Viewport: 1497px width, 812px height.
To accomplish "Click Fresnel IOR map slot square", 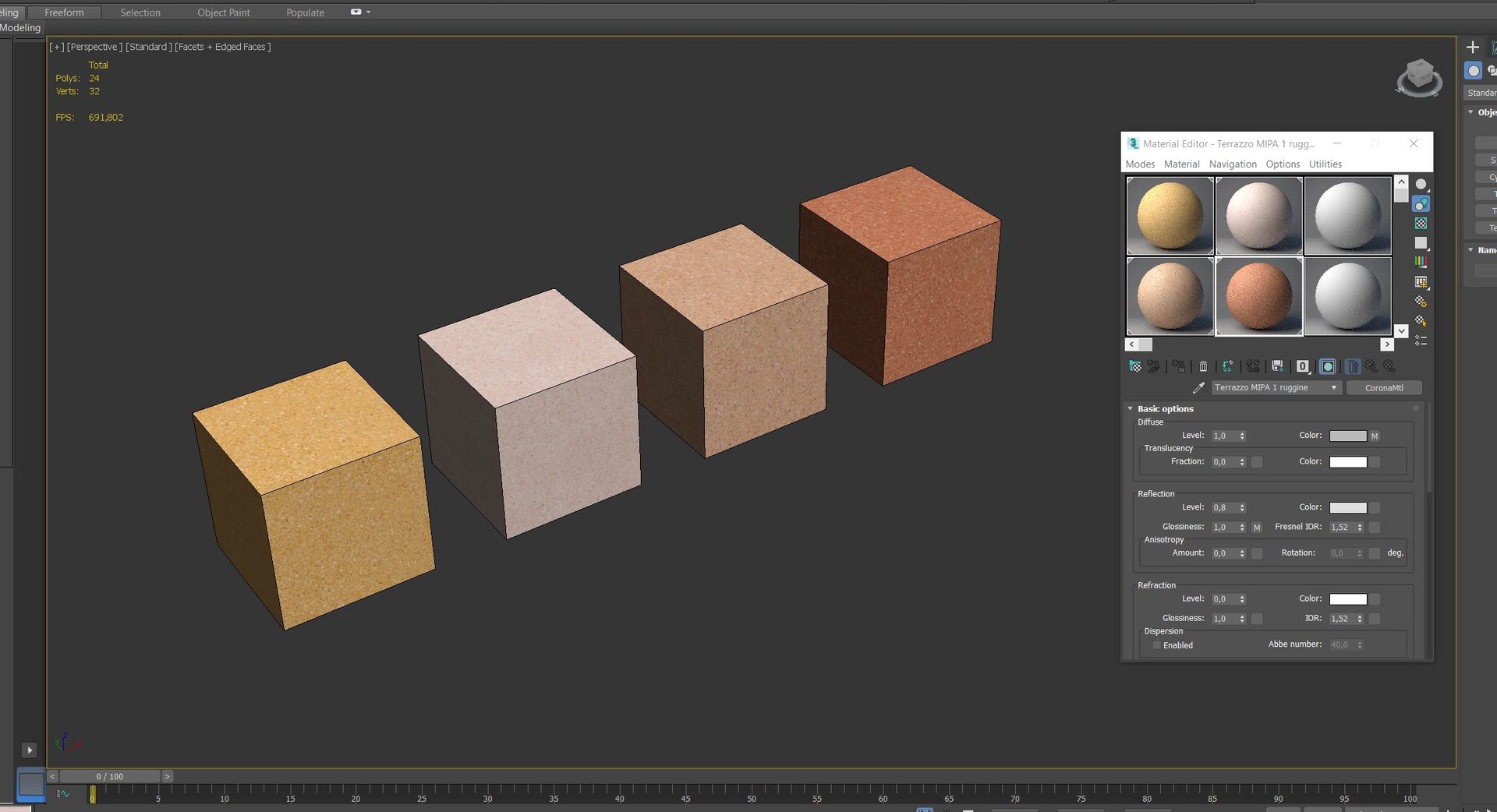I will pyautogui.click(x=1375, y=528).
